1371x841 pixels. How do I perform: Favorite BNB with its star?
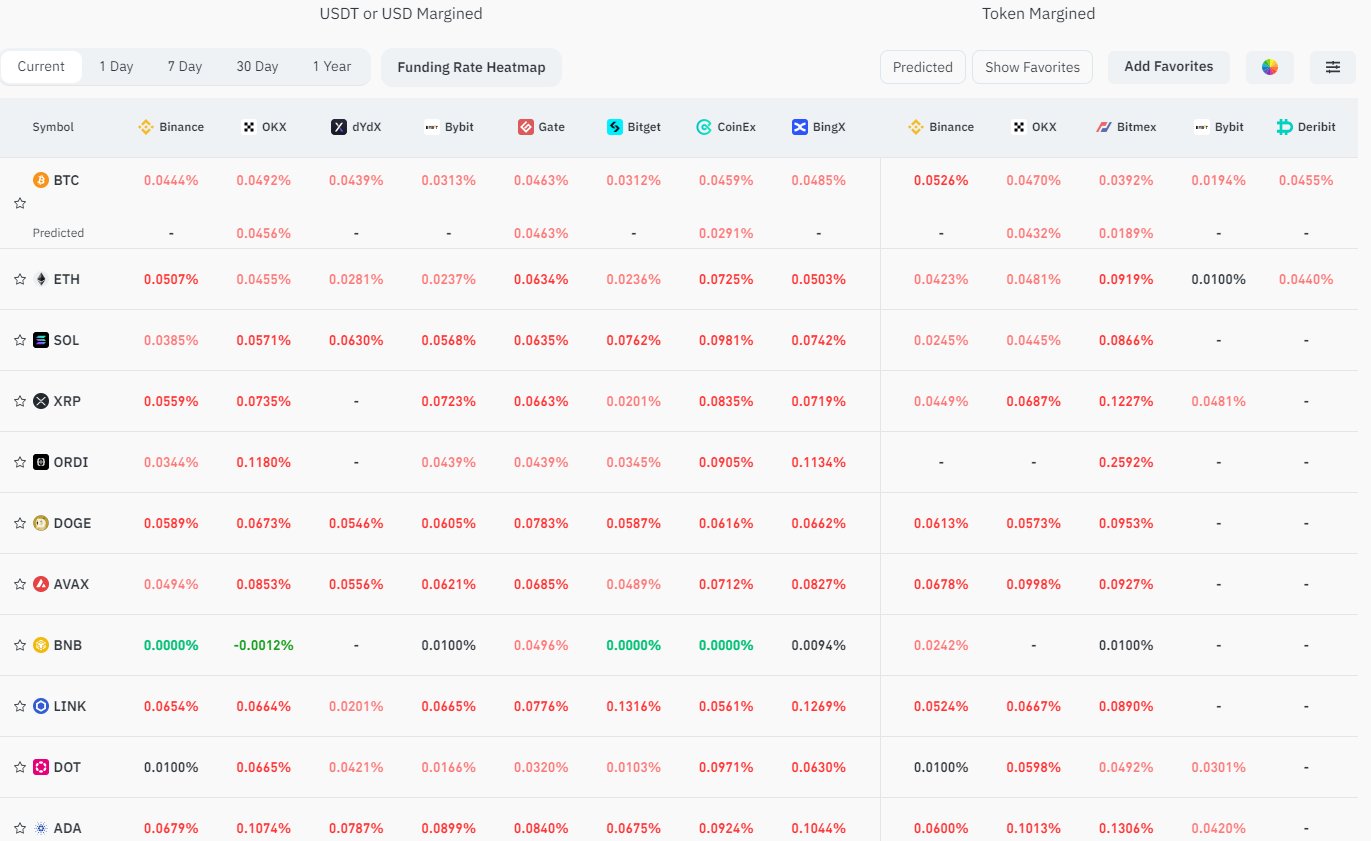(x=19, y=645)
